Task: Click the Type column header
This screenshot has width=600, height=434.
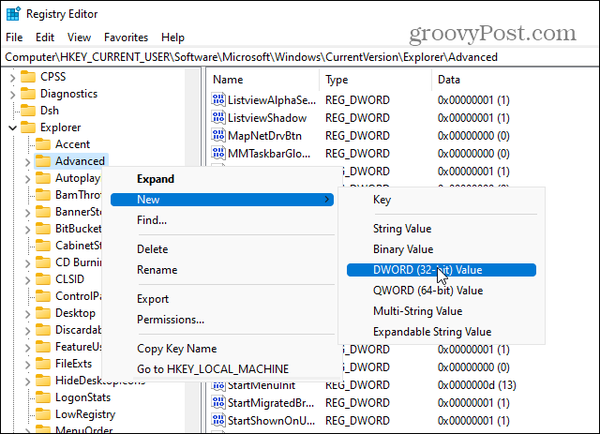Action: pos(337,79)
